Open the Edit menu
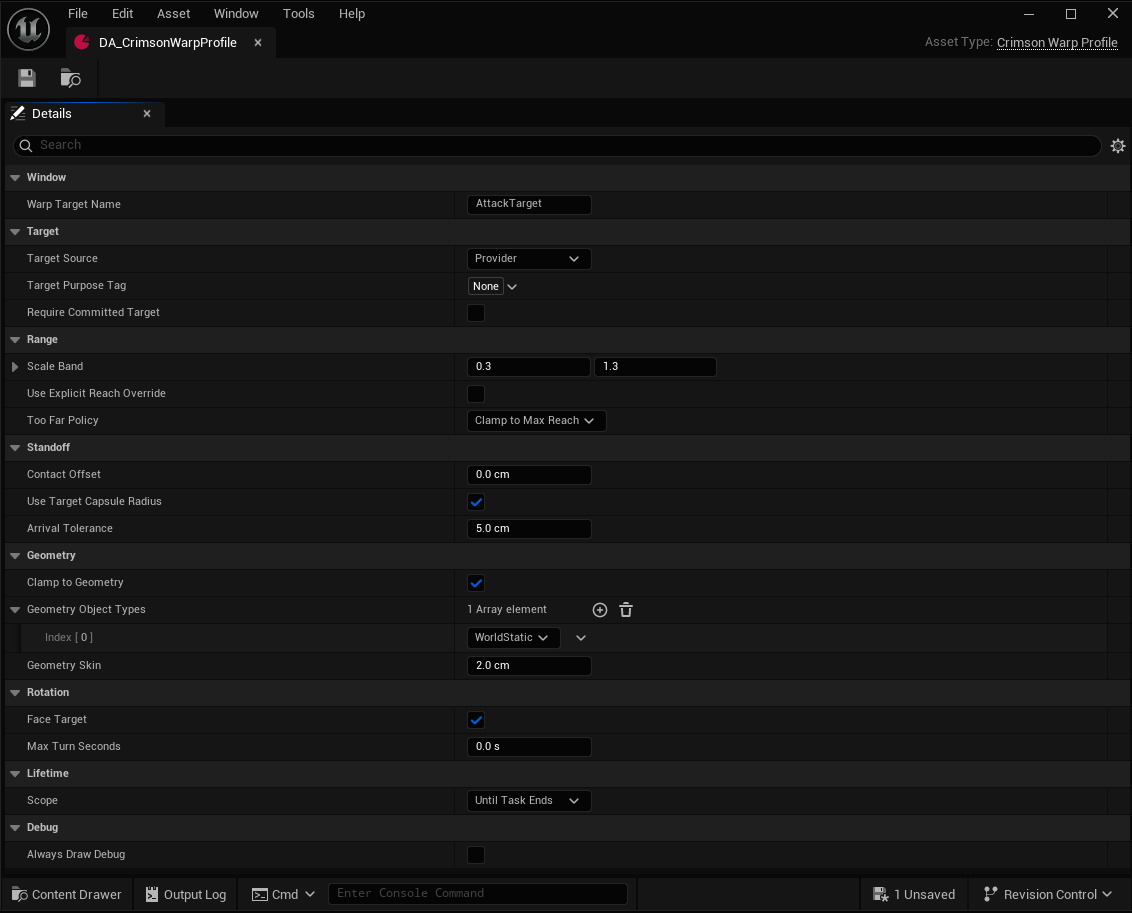This screenshot has width=1132, height=913. pos(122,14)
